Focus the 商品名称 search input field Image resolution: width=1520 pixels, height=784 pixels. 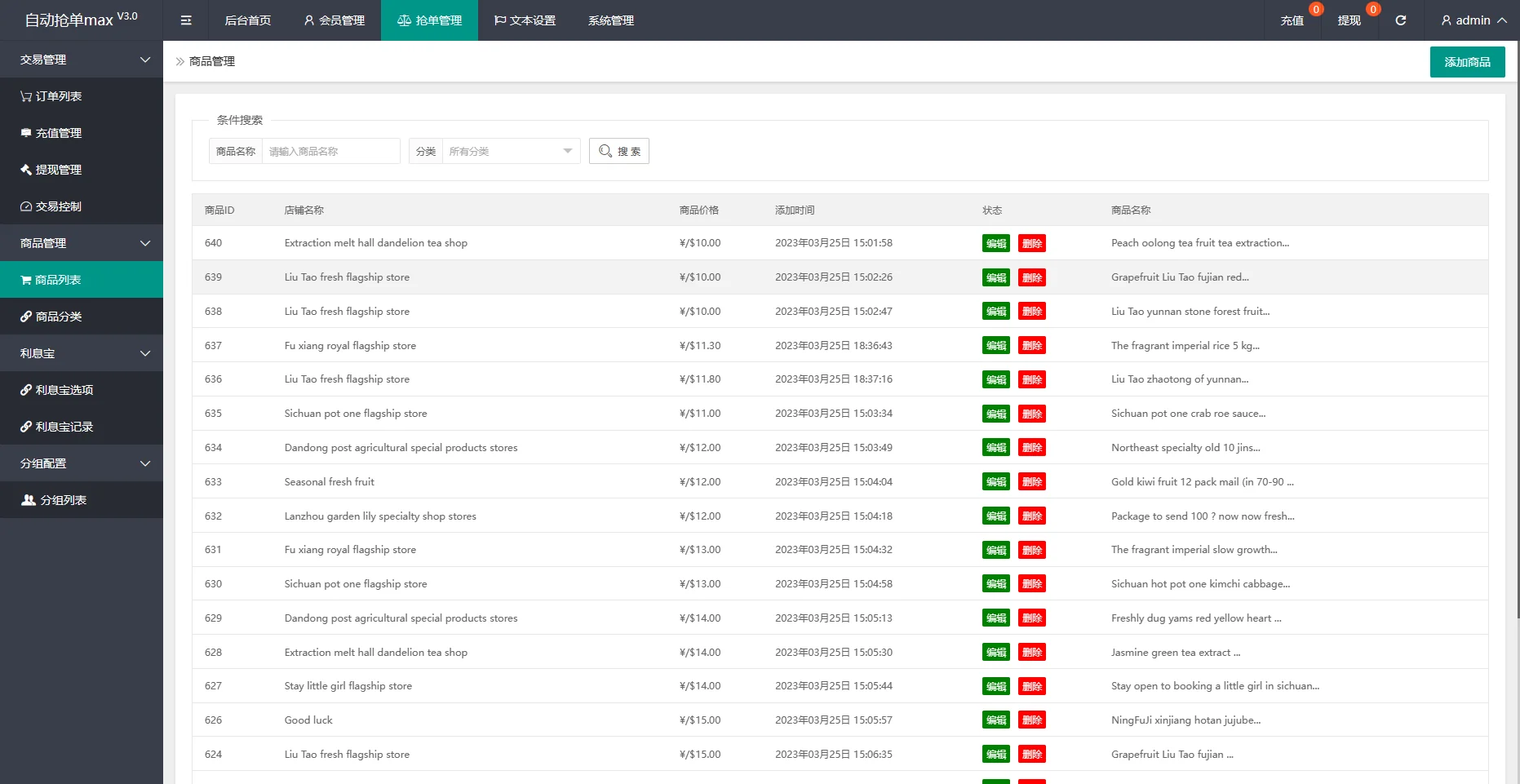330,151
